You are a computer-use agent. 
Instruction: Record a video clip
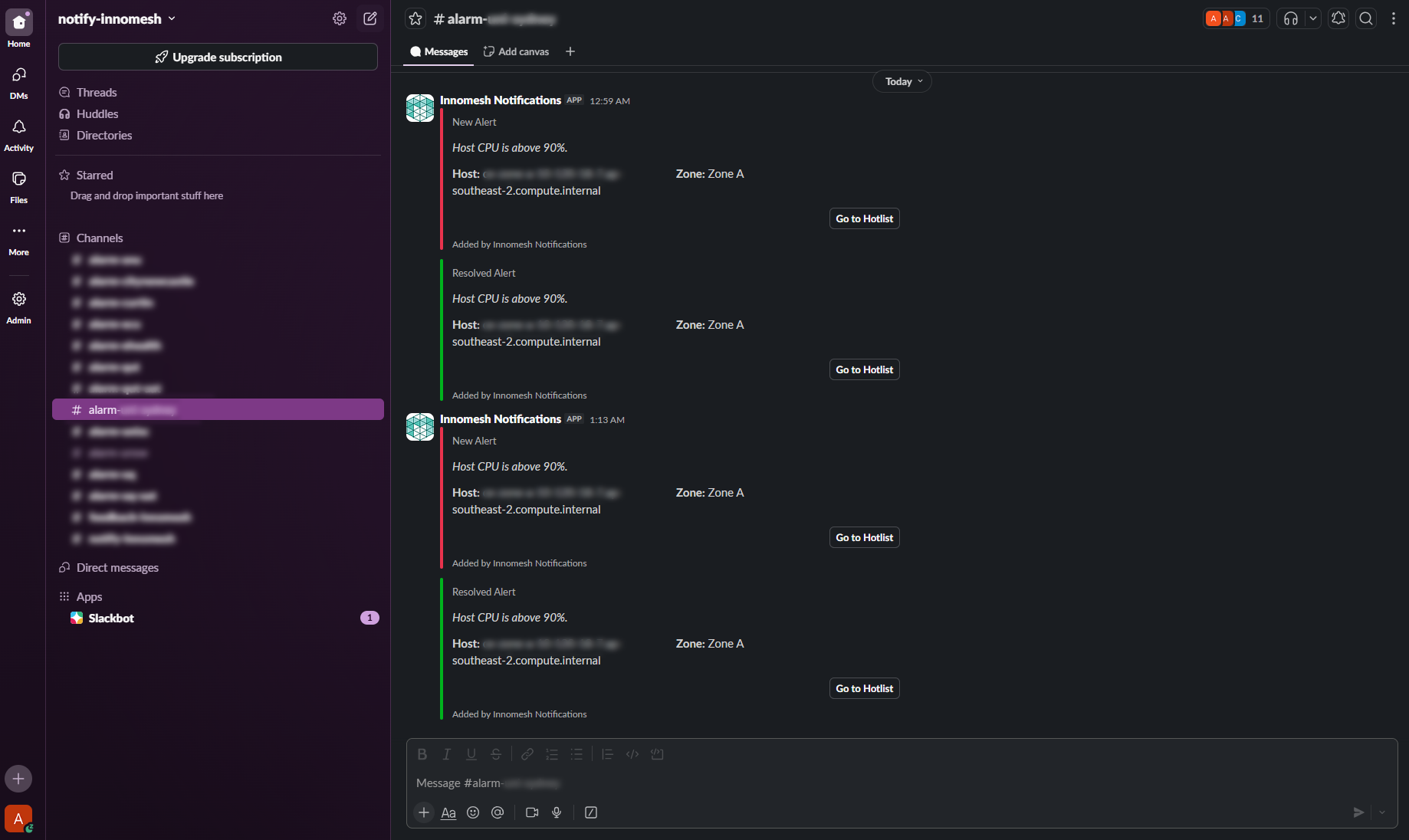pyautogui.click(x=532, y=812)
